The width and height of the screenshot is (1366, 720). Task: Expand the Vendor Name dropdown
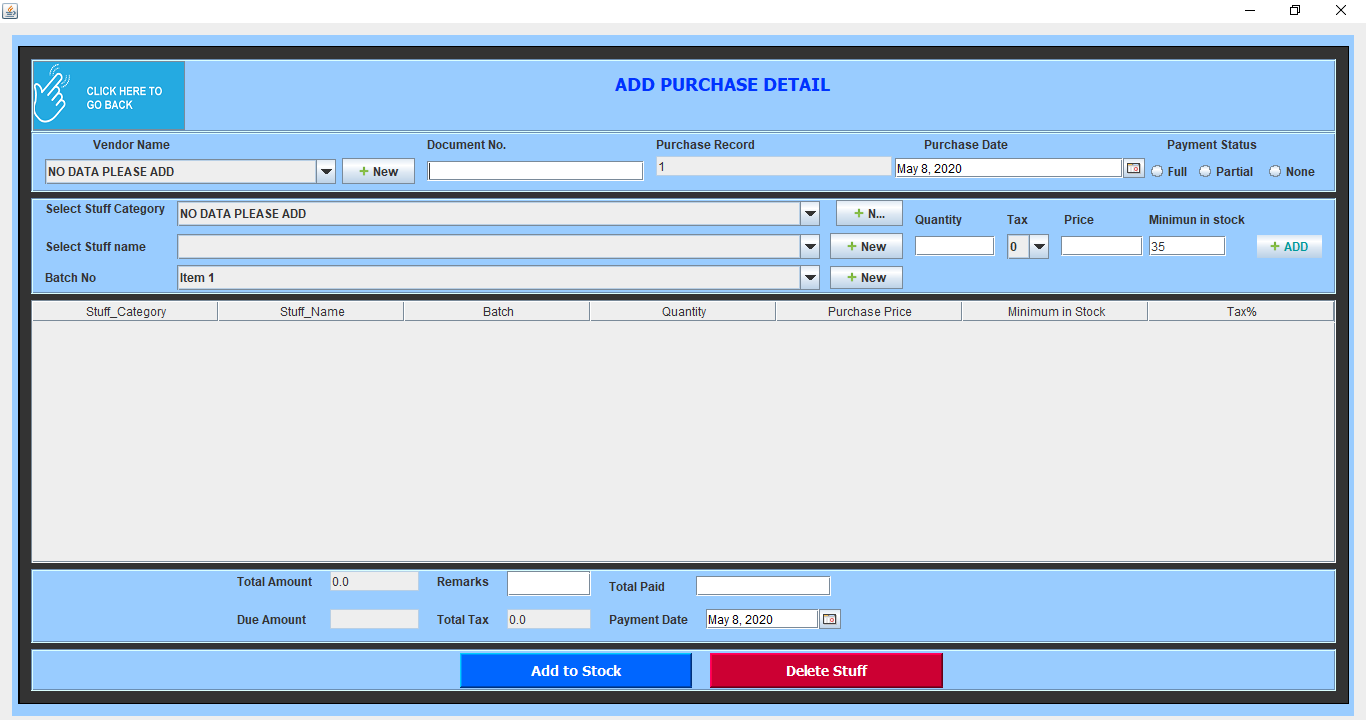[x=326, y=172]
